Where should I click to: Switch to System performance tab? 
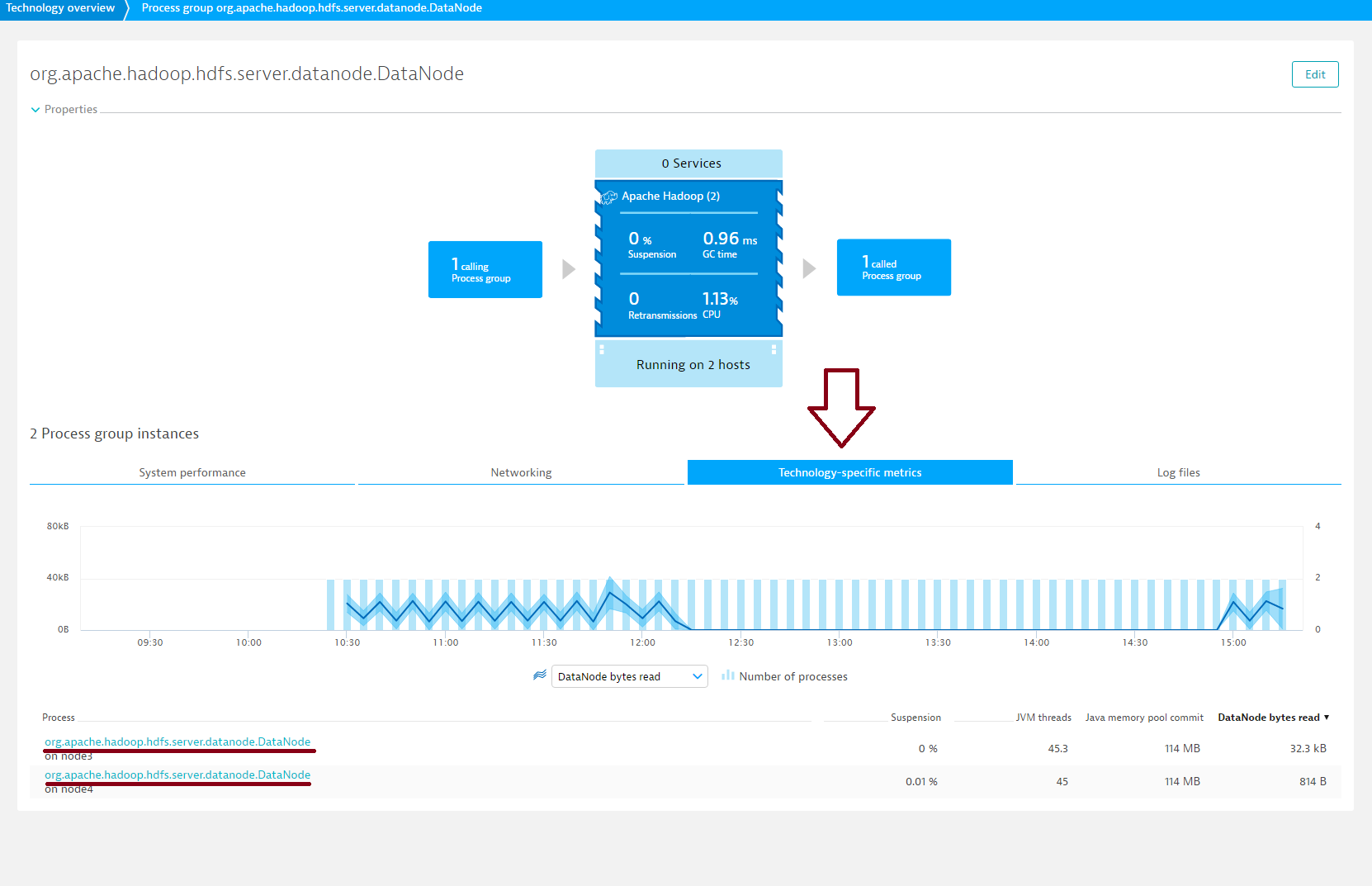pyautogui.click(x=192, y=472)
